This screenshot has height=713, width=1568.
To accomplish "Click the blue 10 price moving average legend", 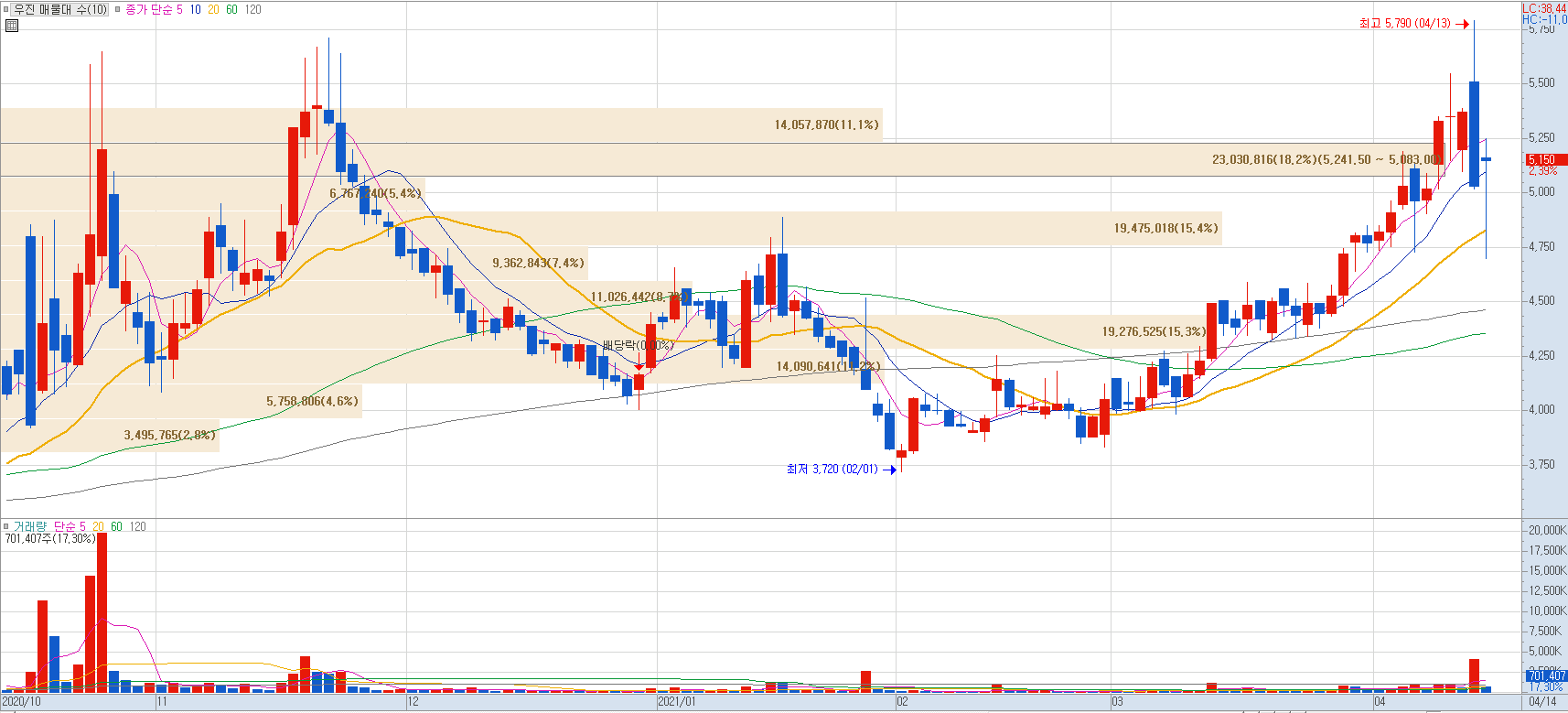I will 196,9.
